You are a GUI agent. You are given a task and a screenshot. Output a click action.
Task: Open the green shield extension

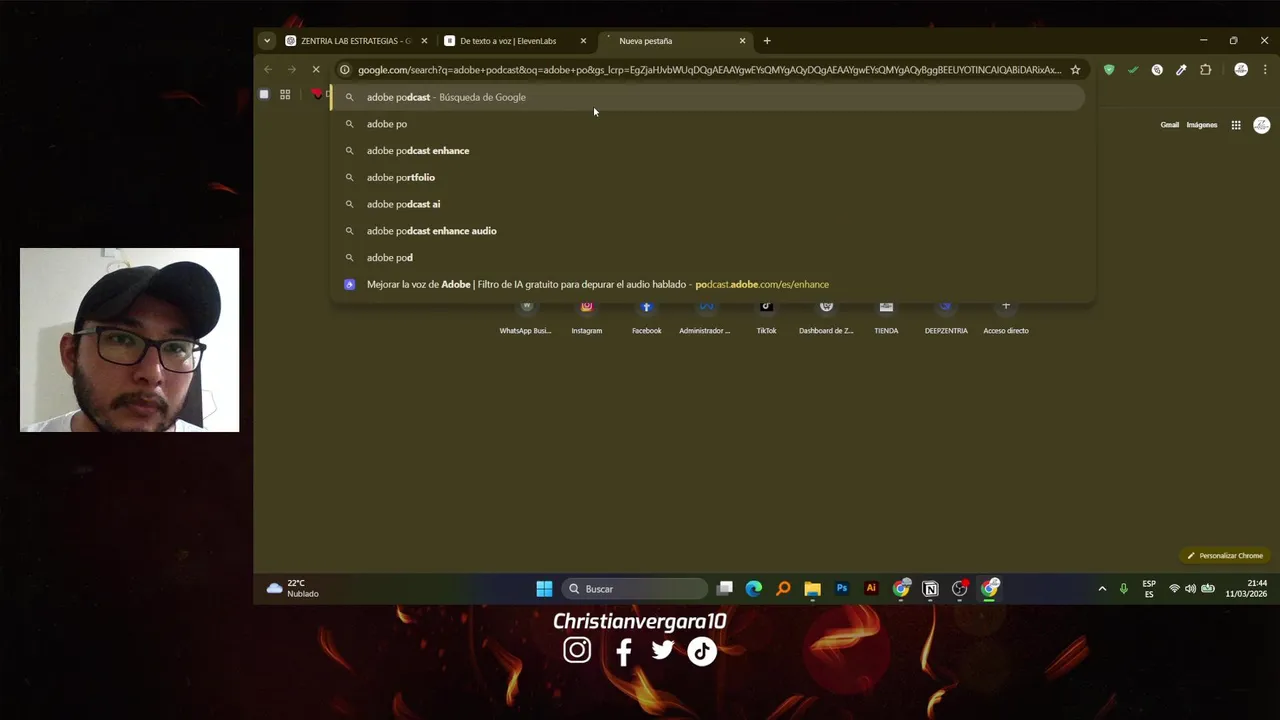coord(1108,70)
